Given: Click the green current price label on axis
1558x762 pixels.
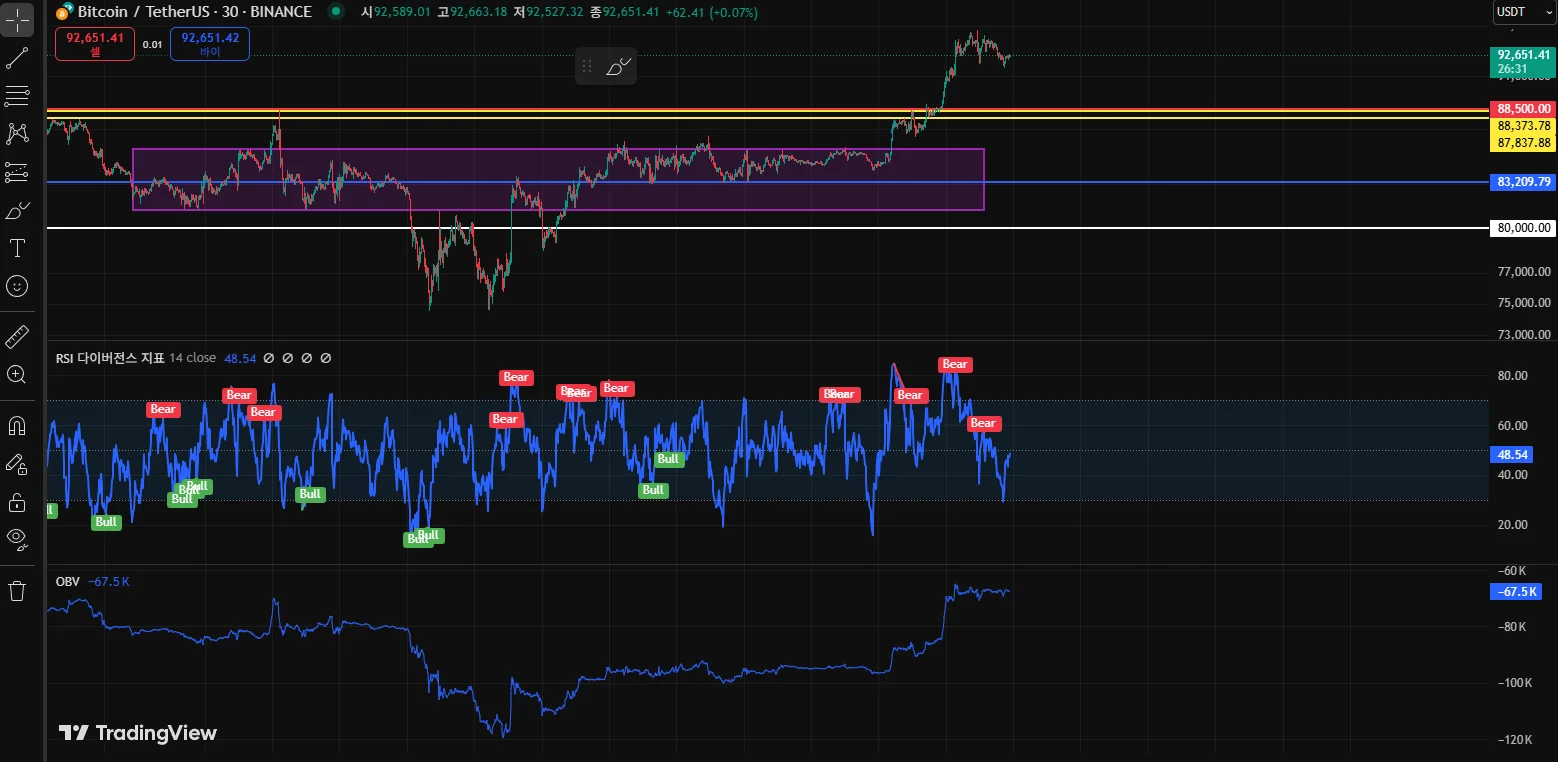Looking at the screenshot, I should (1524, 62).
